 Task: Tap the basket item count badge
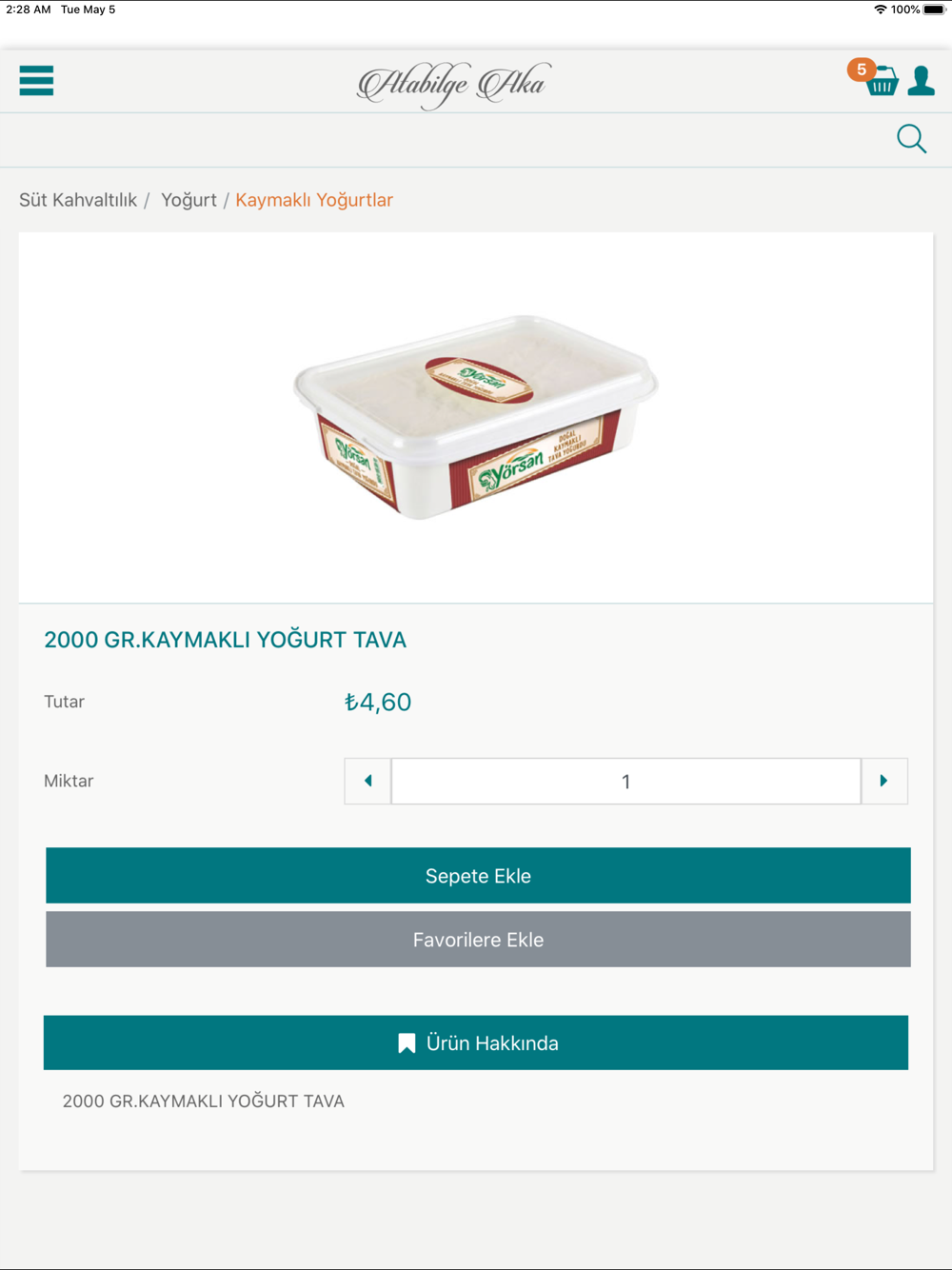861,69
